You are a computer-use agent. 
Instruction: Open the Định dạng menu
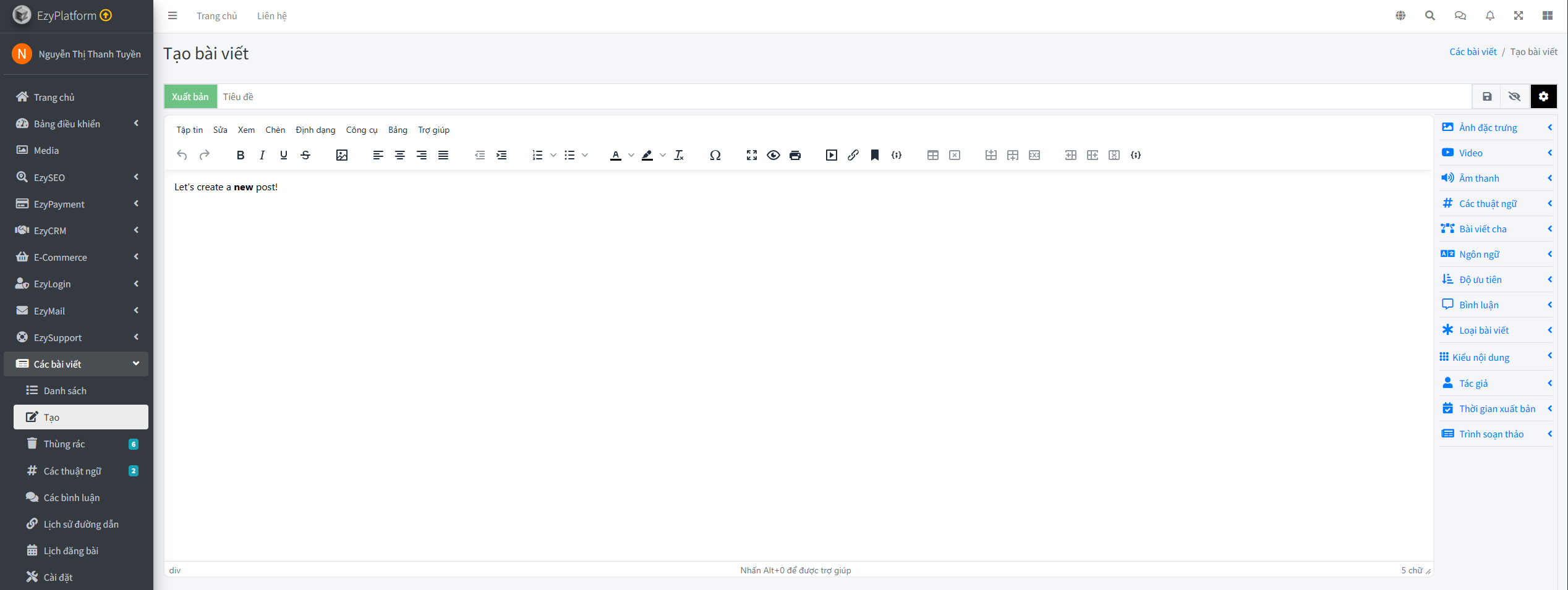(315, 130)
